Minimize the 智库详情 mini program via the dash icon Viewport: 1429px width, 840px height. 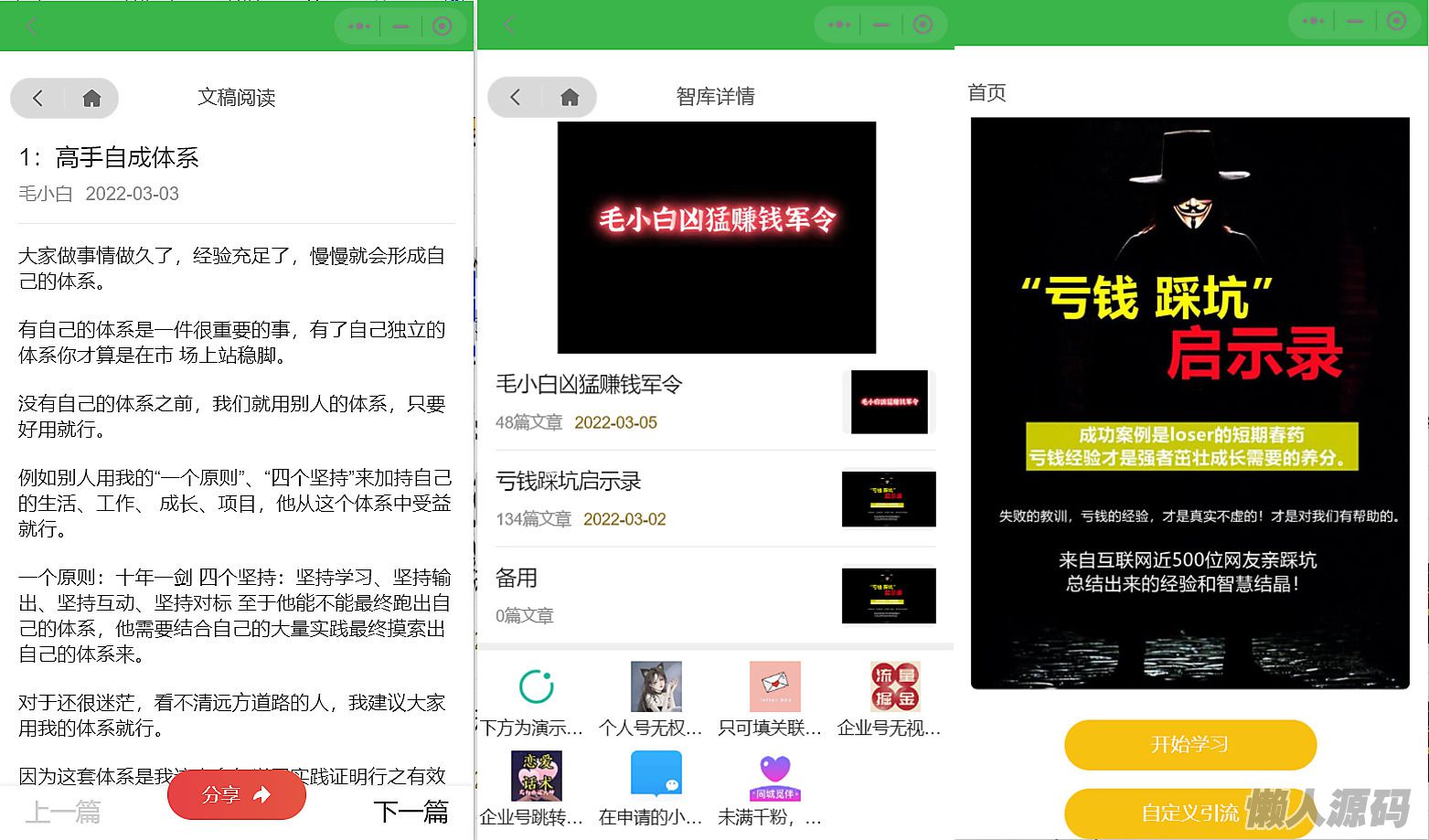[x=880, y=25]
